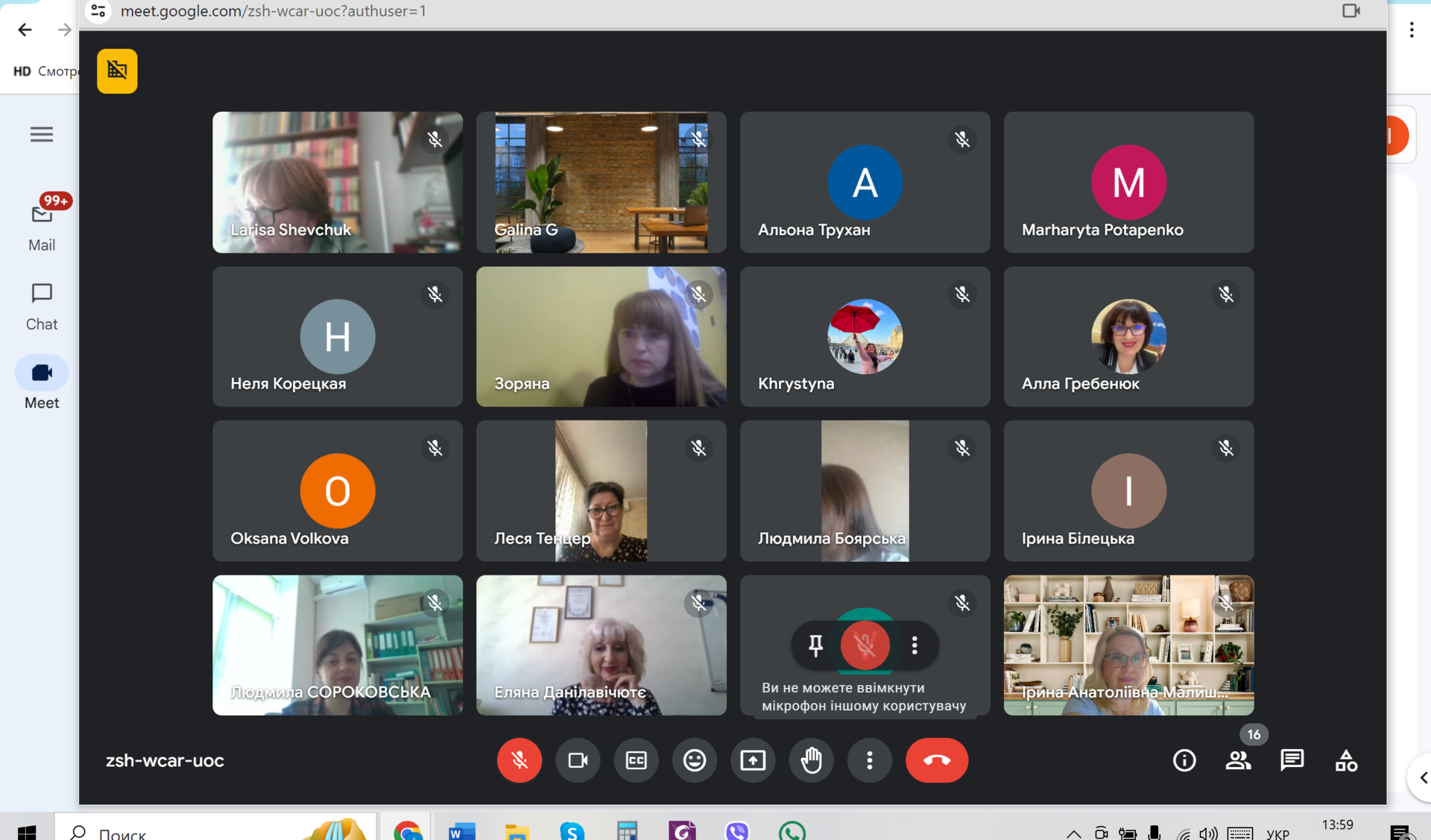Image resolution: width=1431 pixels, height=840 pixels.
Task: Raise hand using the hand icon
Action: (811, 760)
